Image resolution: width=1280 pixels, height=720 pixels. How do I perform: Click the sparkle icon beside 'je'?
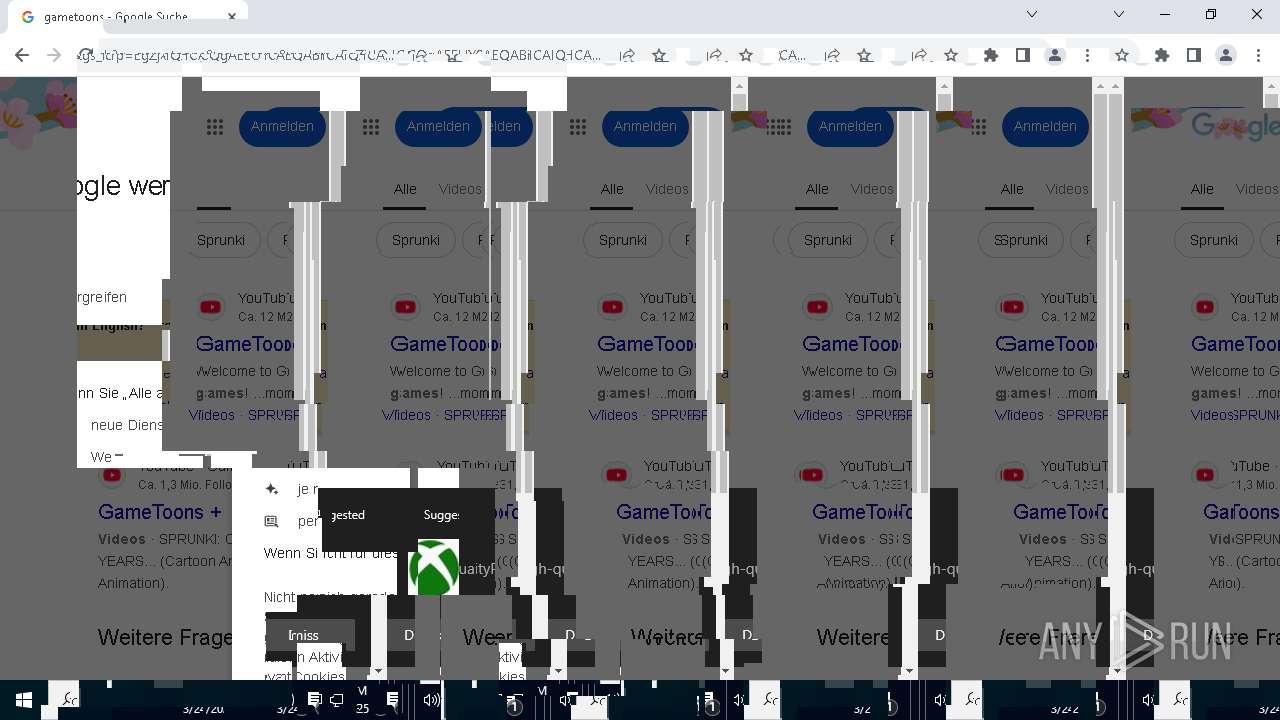click(271, 489)
